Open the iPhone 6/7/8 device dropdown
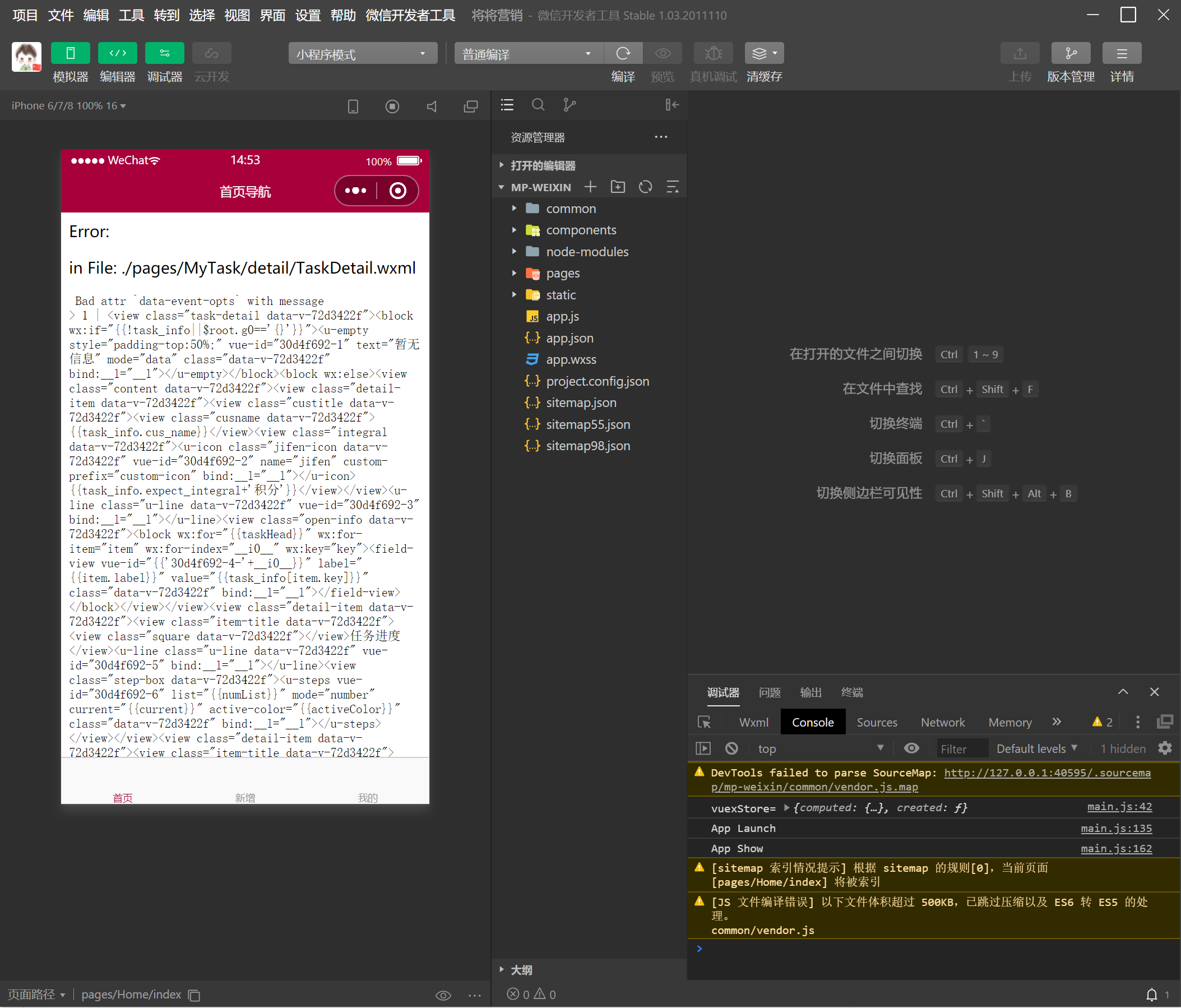1181x1008 pixels. pos(68,106)
